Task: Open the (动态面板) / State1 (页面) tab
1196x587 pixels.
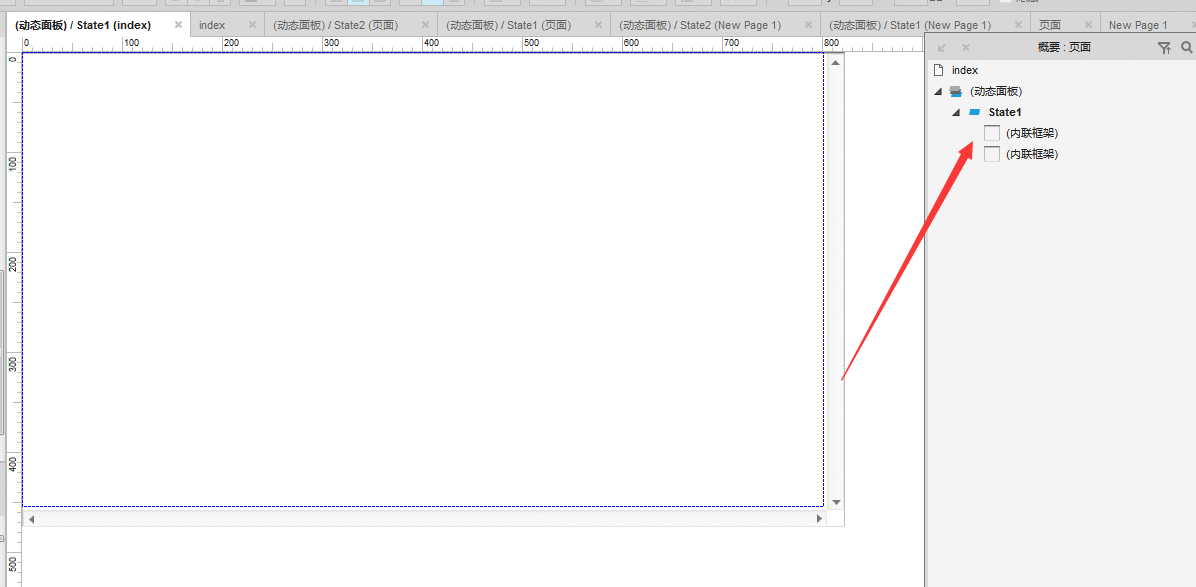Action: click(x=508, y=25)
